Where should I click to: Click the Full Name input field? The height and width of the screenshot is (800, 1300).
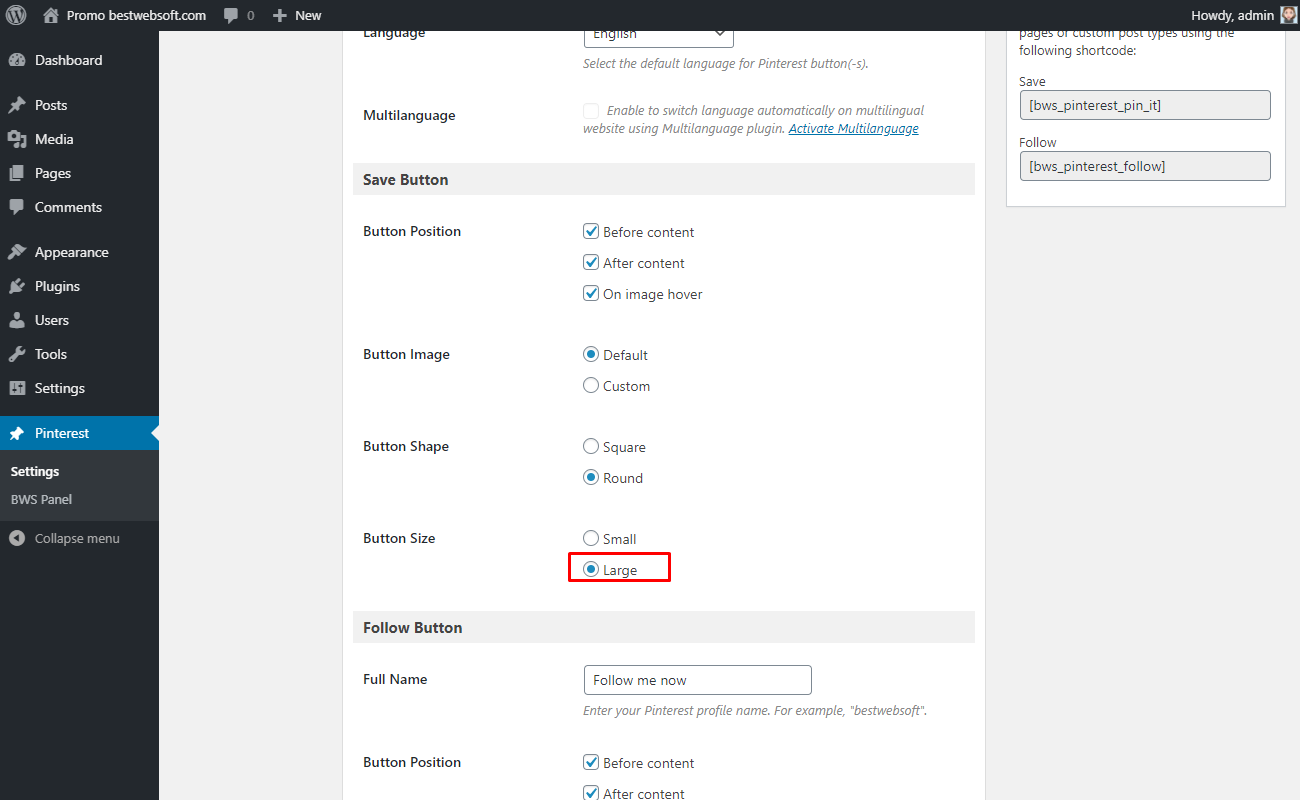coord(698,680)
